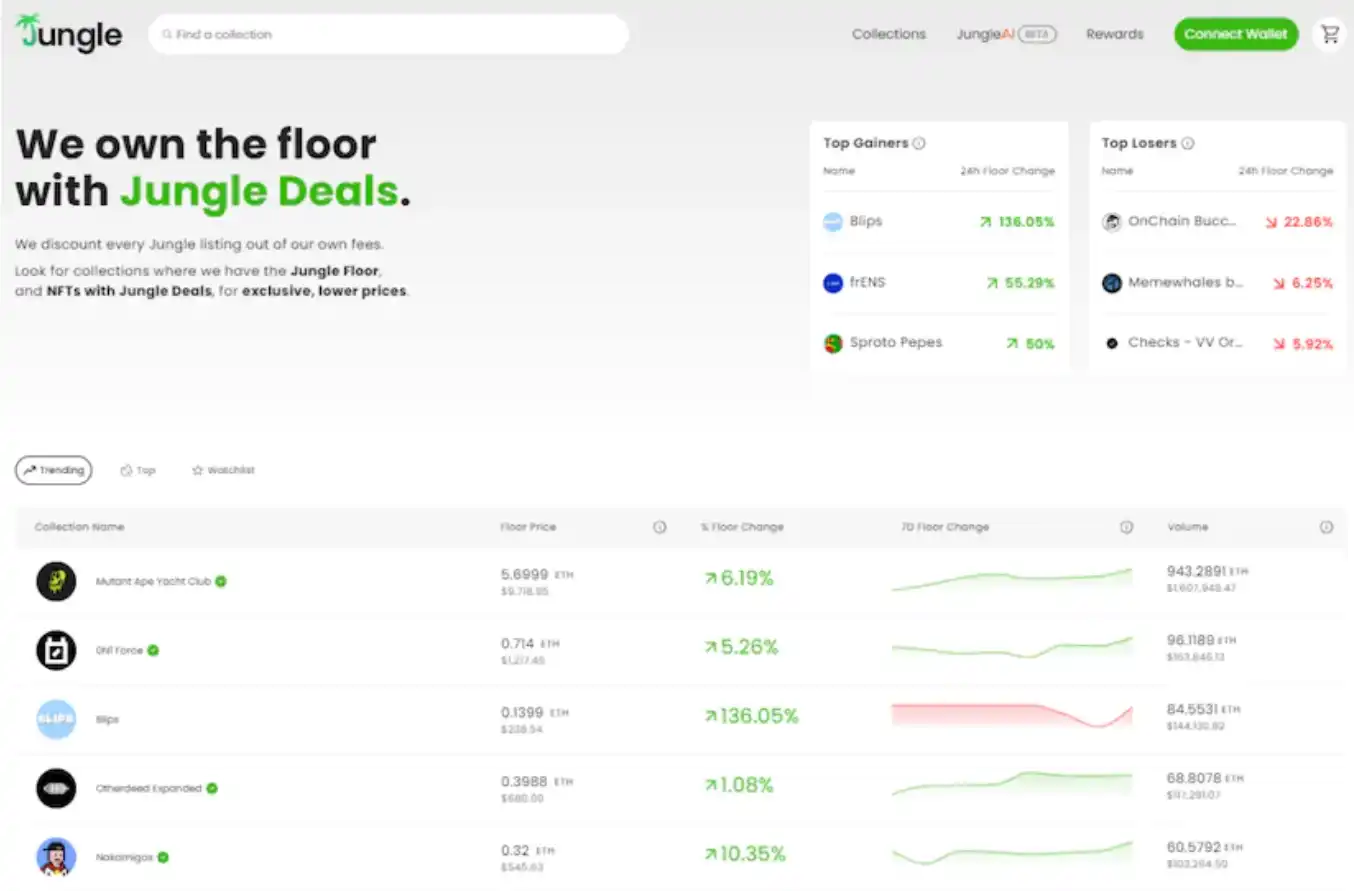Click the Volume column info icon

(x=1326, y=527)
